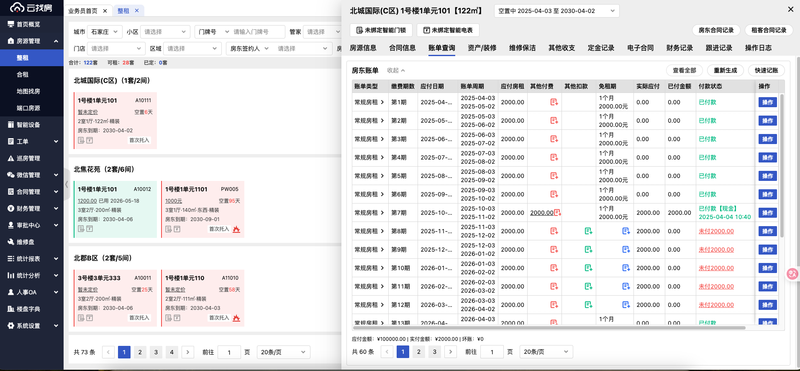The width and height of the screenshot is (800, 371).
Task: Click blue 免租期 icon in 第8期 row
Action: (626, 231)
